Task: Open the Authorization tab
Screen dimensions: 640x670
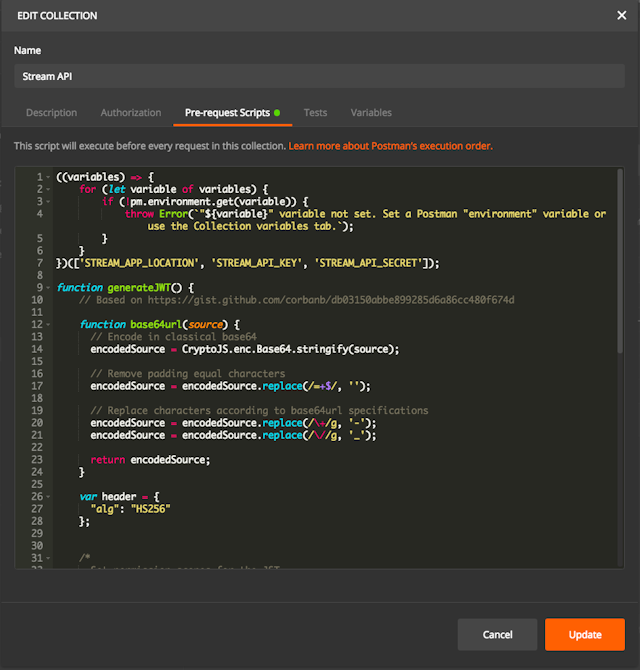Action: tap(131, 113)
